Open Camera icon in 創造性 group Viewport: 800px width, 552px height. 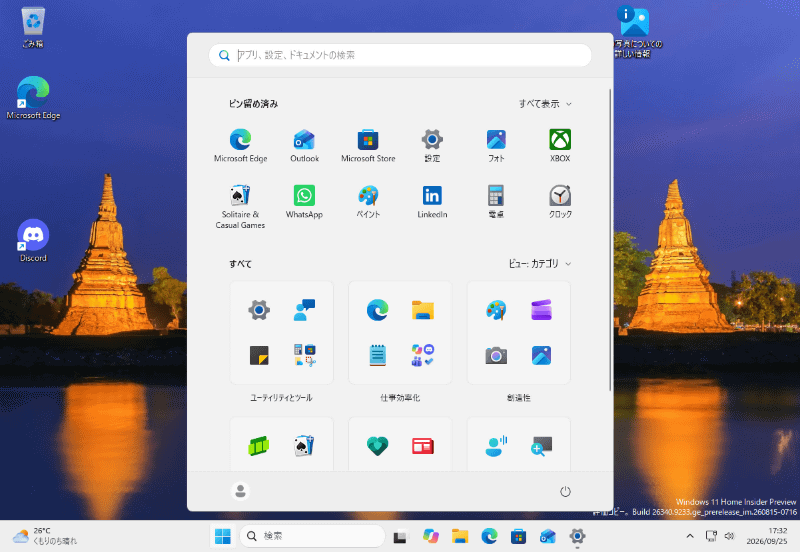click(x=496, y=355)
